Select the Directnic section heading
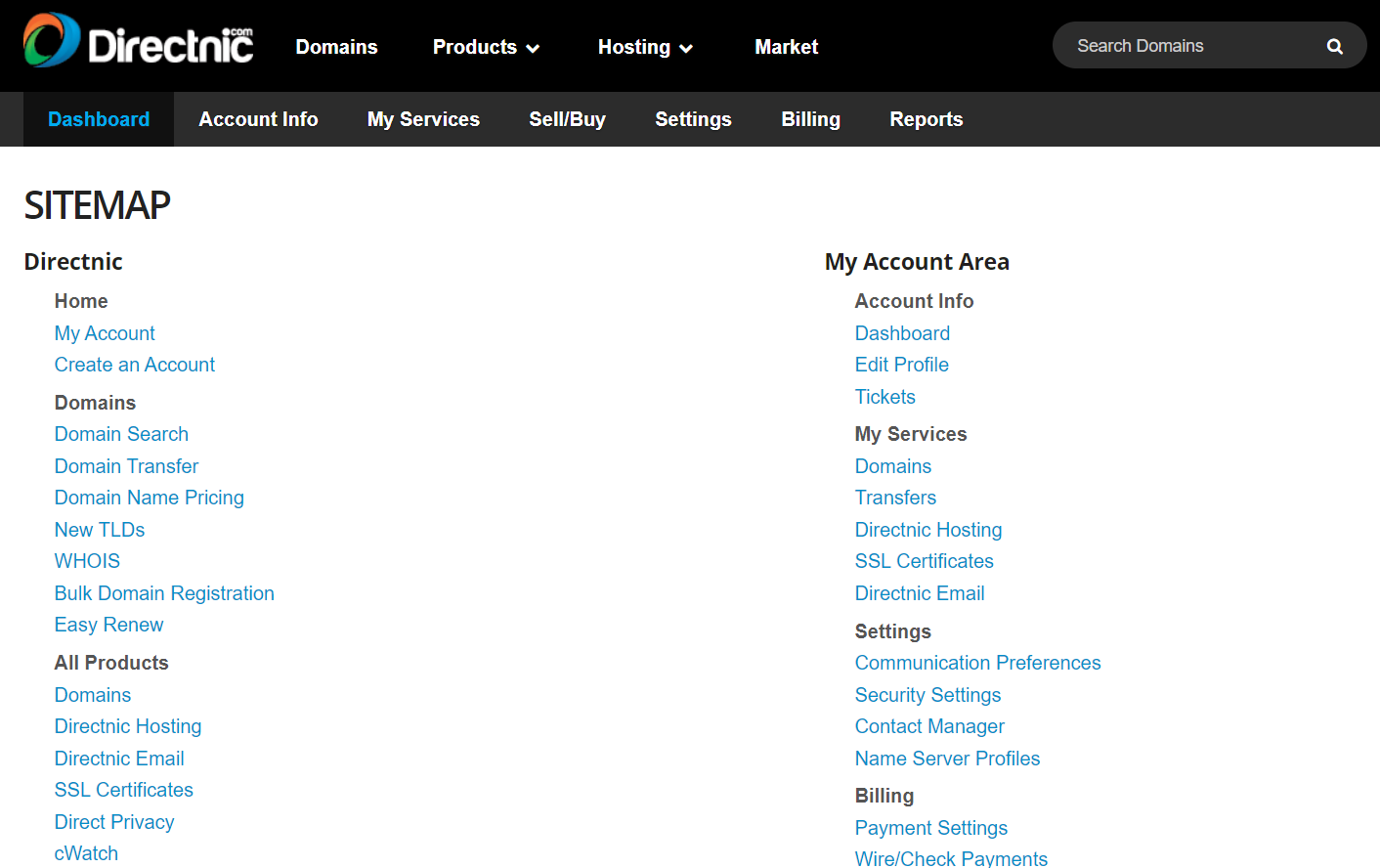The width and height of the screenshot is (1380, 868). tap(73, 262)
